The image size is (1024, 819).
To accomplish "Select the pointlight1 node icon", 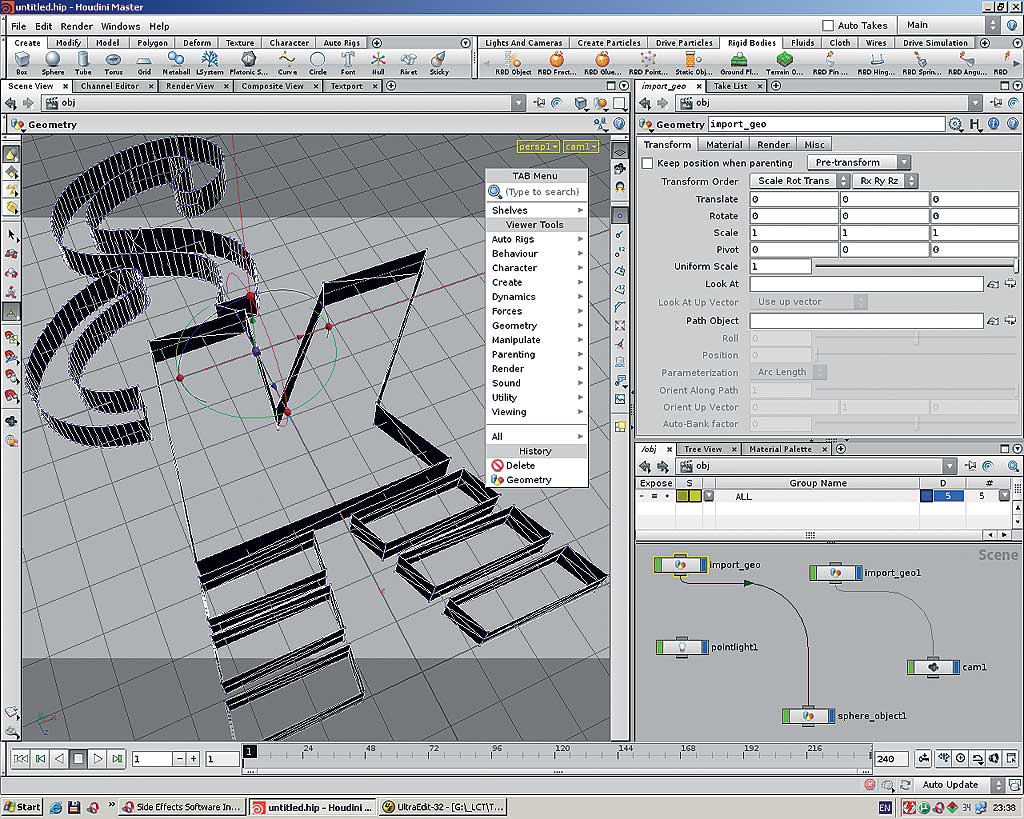I will click(682, 647).
